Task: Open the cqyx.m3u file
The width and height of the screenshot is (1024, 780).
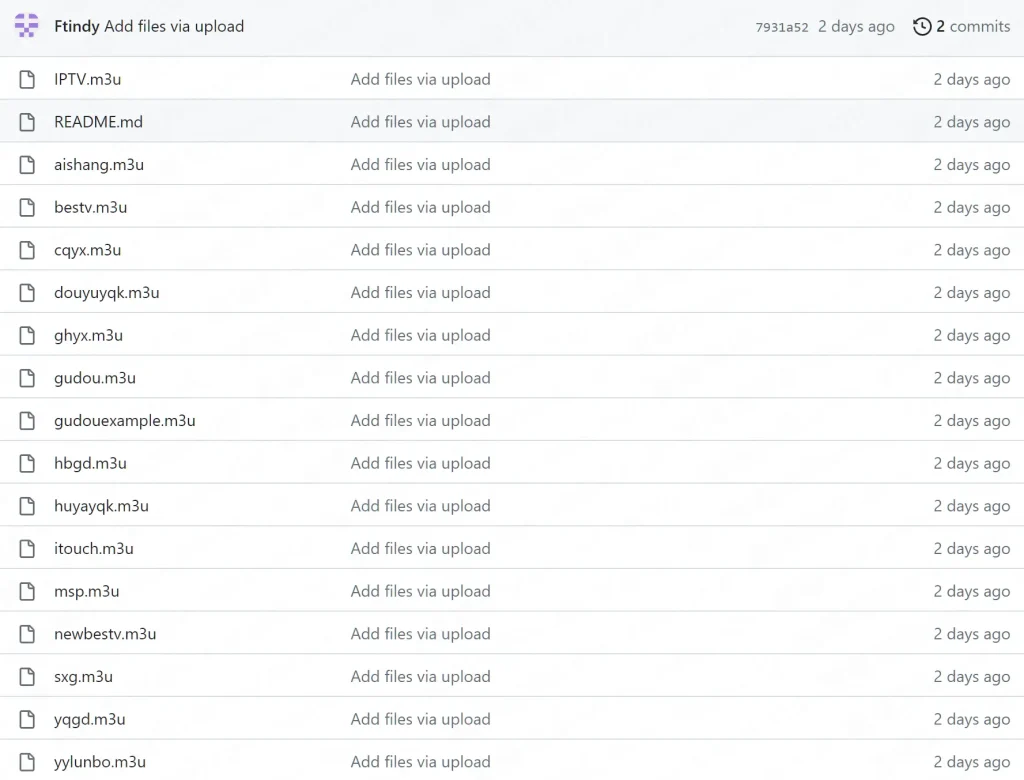Action: click(87, 250)
